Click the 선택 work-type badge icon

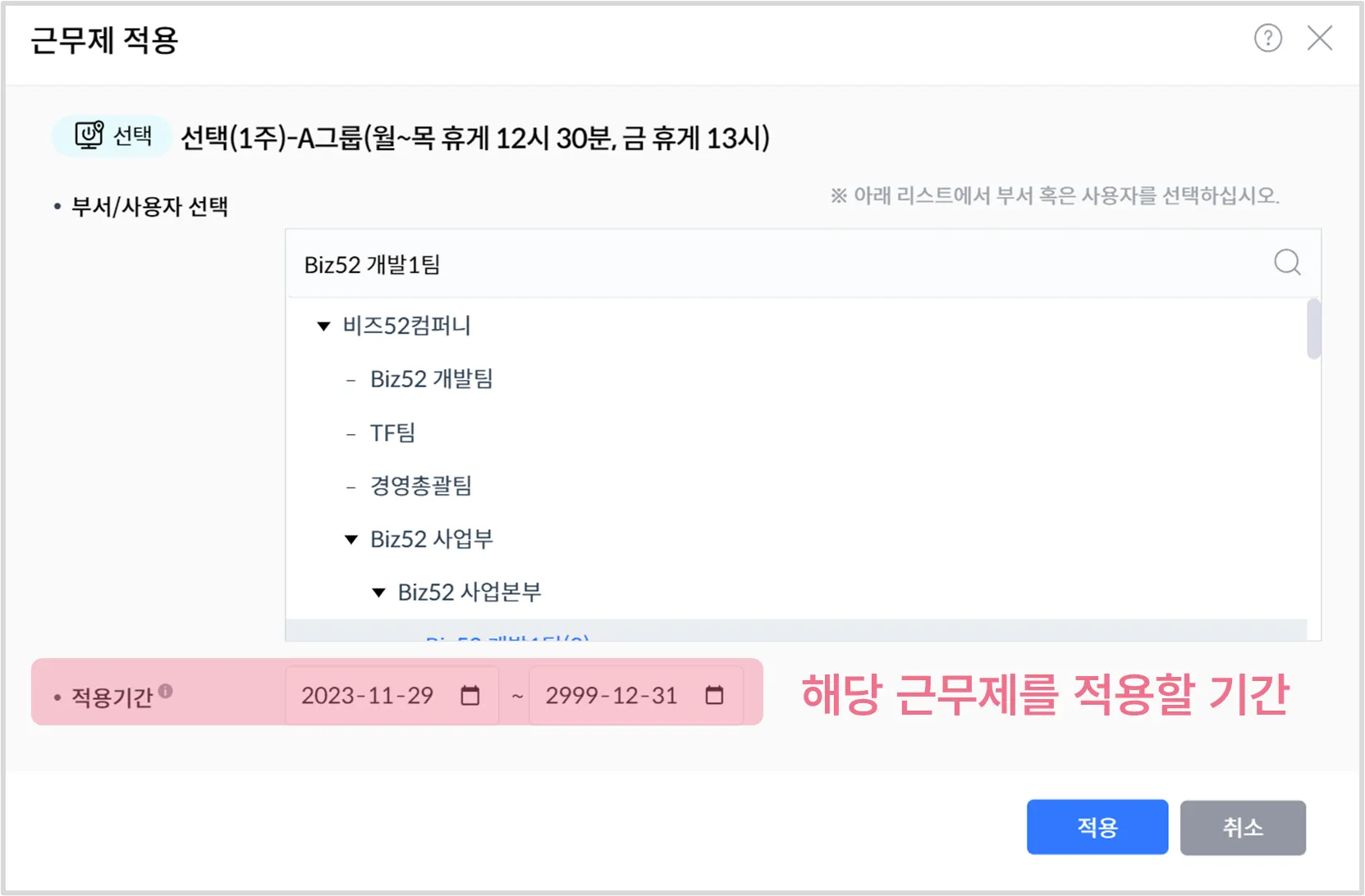pyautogui.click(x=89, y=135)
